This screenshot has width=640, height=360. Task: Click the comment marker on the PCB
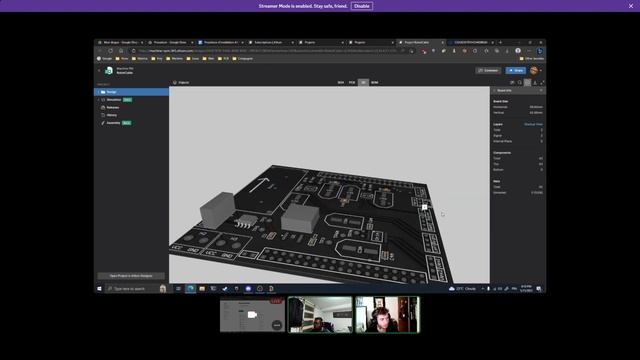(424, 207)
